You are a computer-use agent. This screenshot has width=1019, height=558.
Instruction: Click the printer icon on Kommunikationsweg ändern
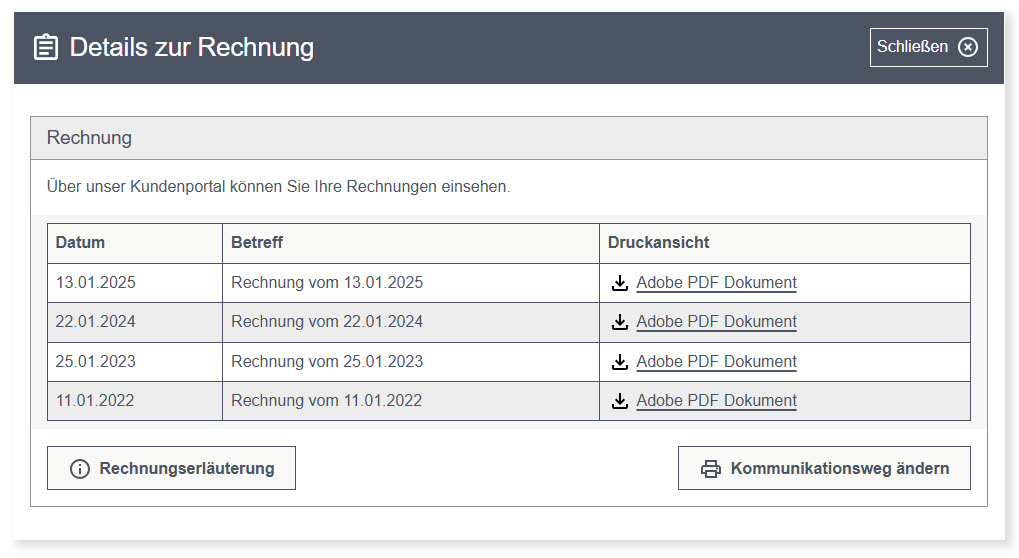tap(710, 469)
